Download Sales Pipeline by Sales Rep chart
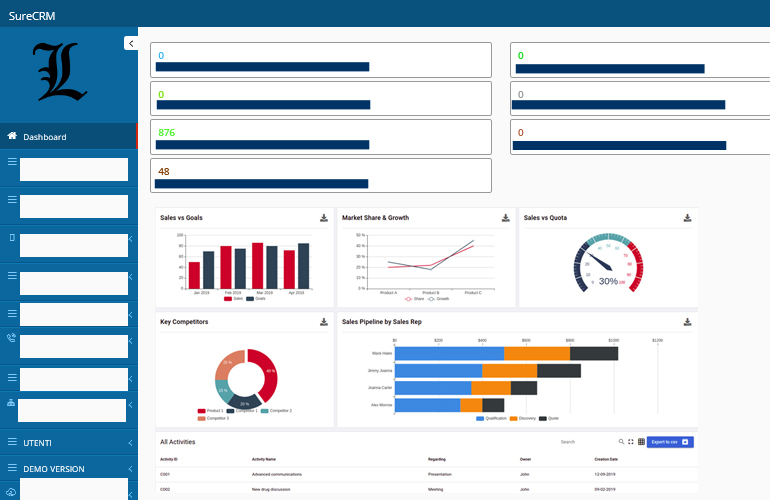This screenshot has height=500, width=770. tap(687, 322)
